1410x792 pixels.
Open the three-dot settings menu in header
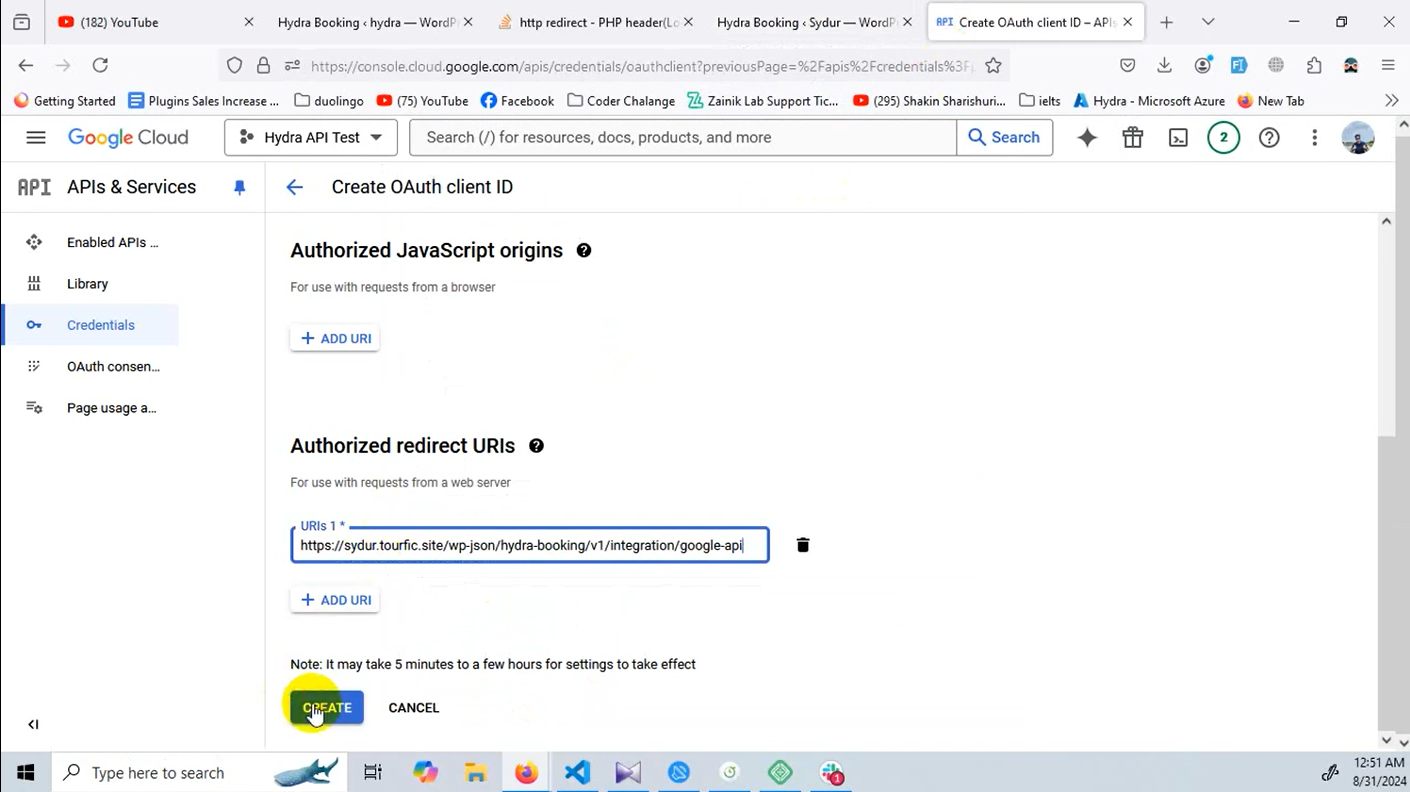1314,138
